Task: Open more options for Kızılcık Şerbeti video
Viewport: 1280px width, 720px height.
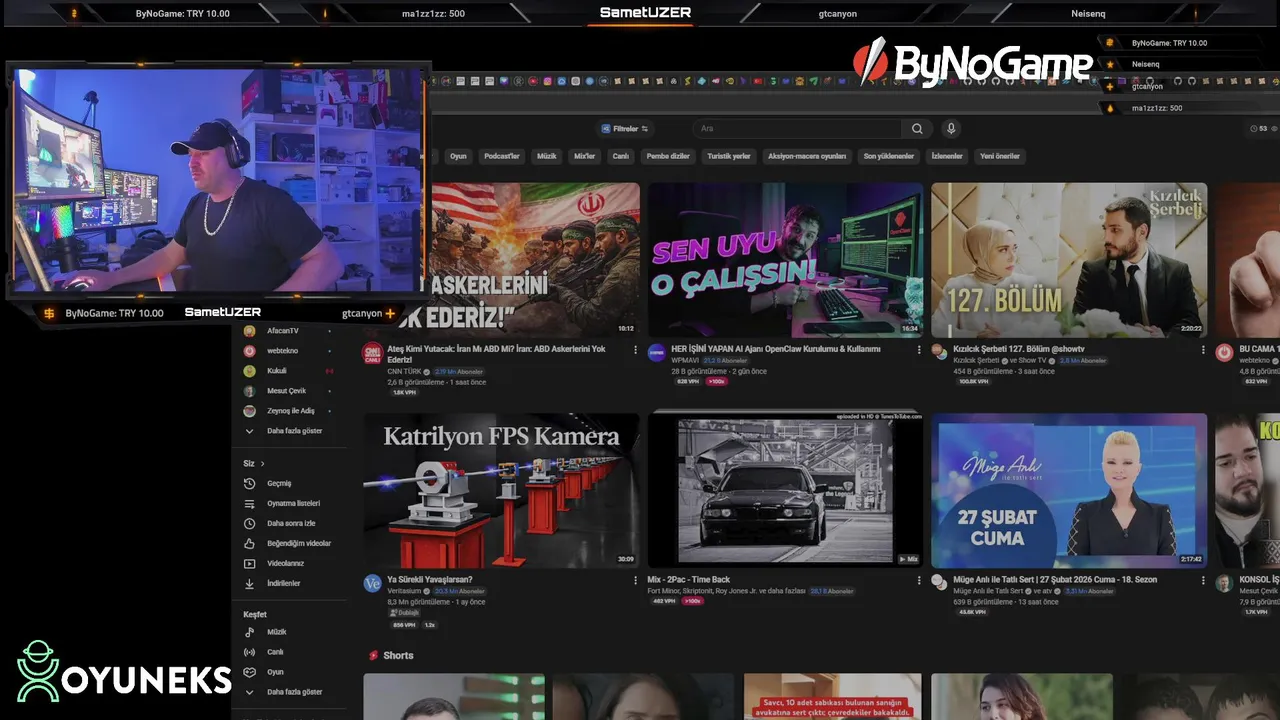Action: tap(1203, 350)
